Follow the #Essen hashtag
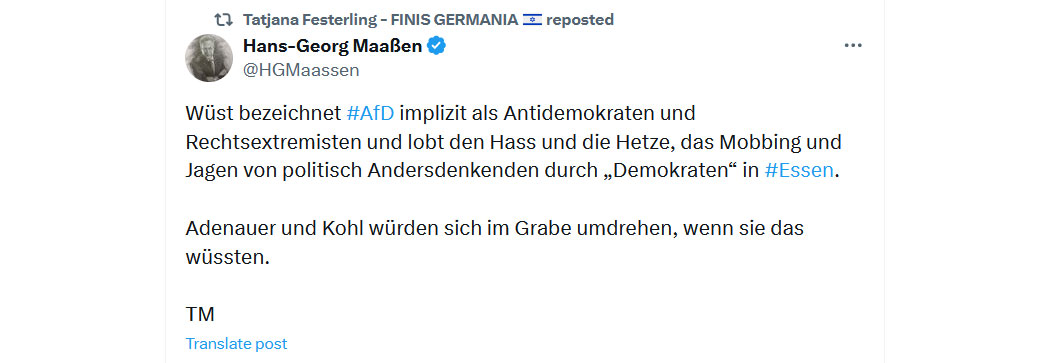 (x=799, y=171)
